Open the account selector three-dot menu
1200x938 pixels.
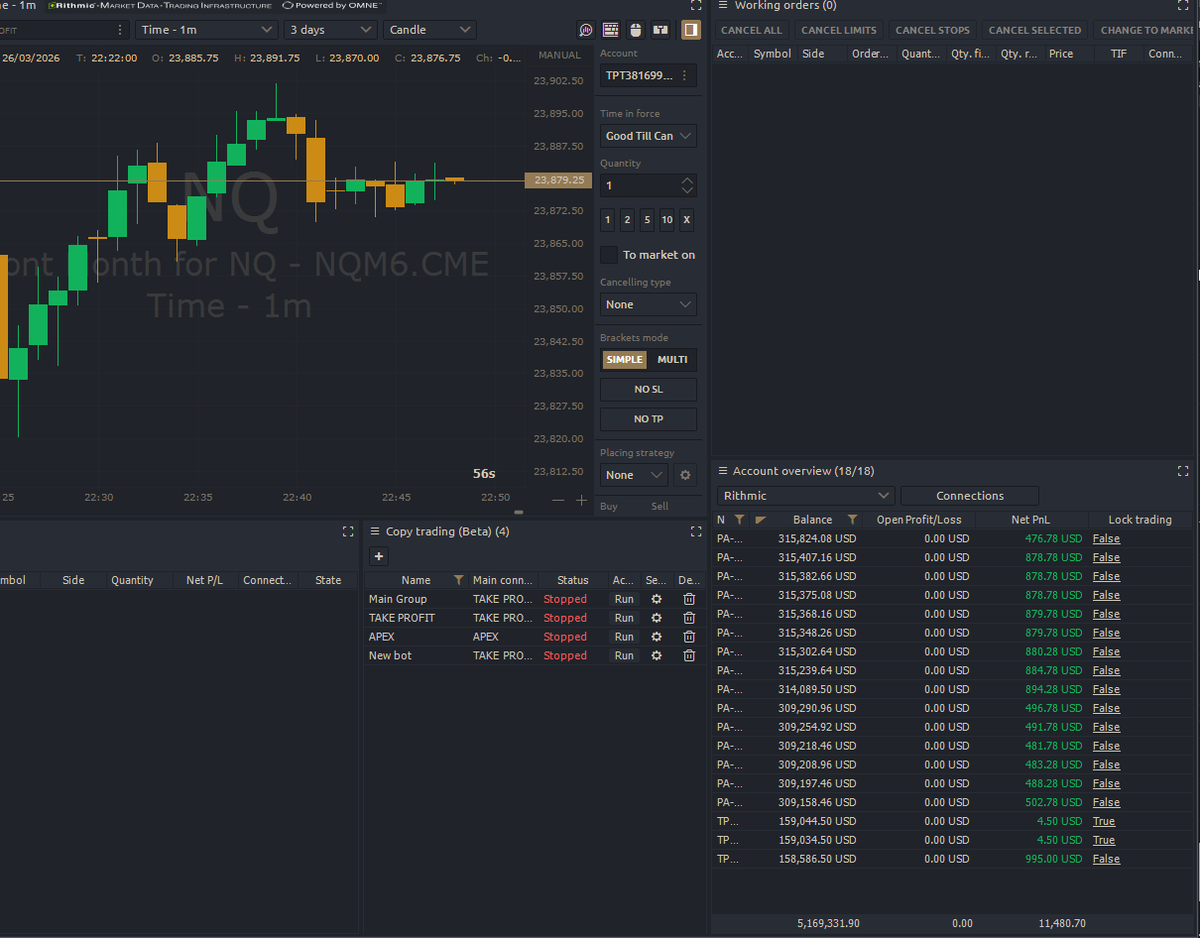click(x=684, y=75)
